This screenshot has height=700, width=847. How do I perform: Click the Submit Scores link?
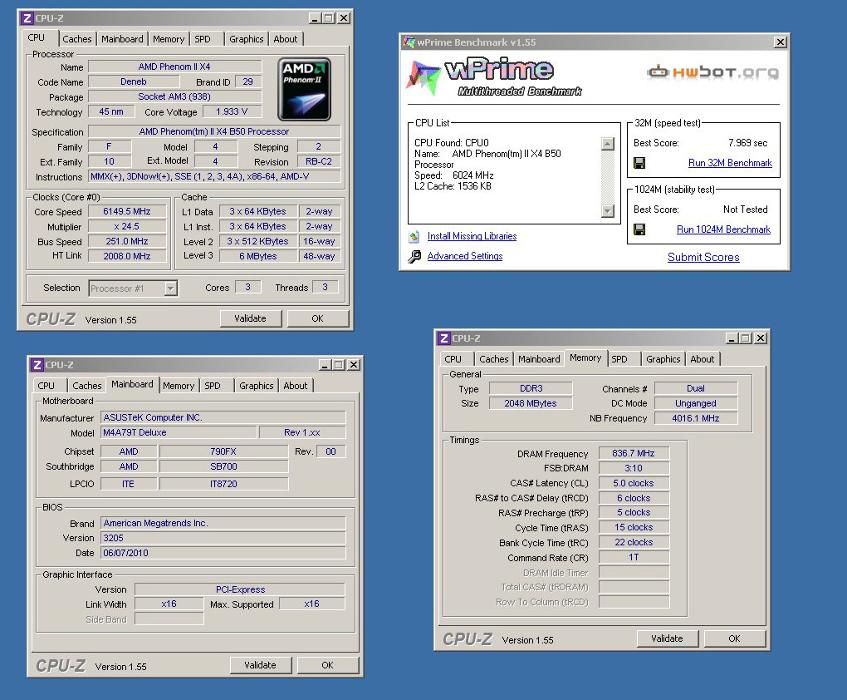[x=703, y=258]
